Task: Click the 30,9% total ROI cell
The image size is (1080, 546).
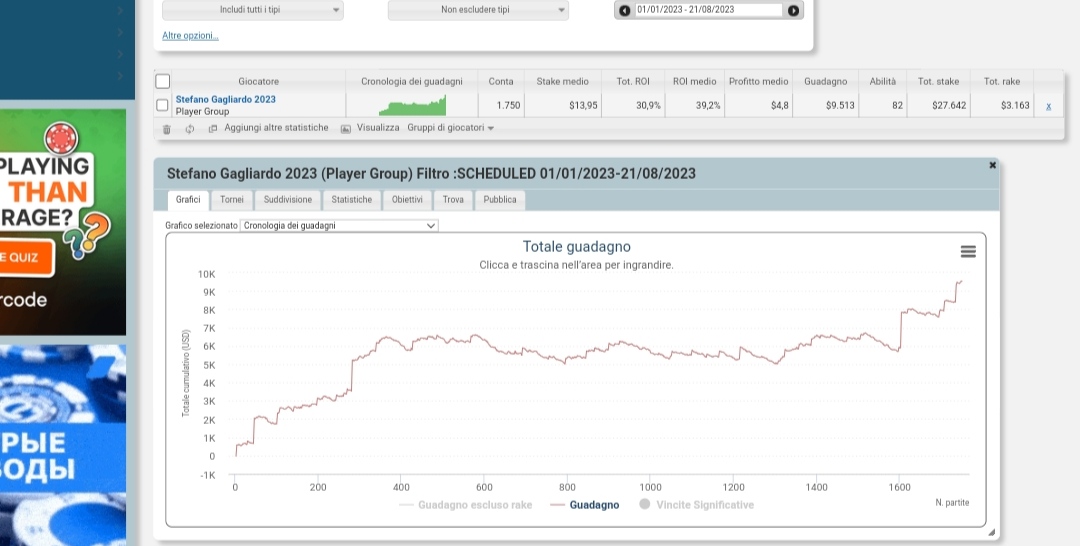Action: [632, 105]
